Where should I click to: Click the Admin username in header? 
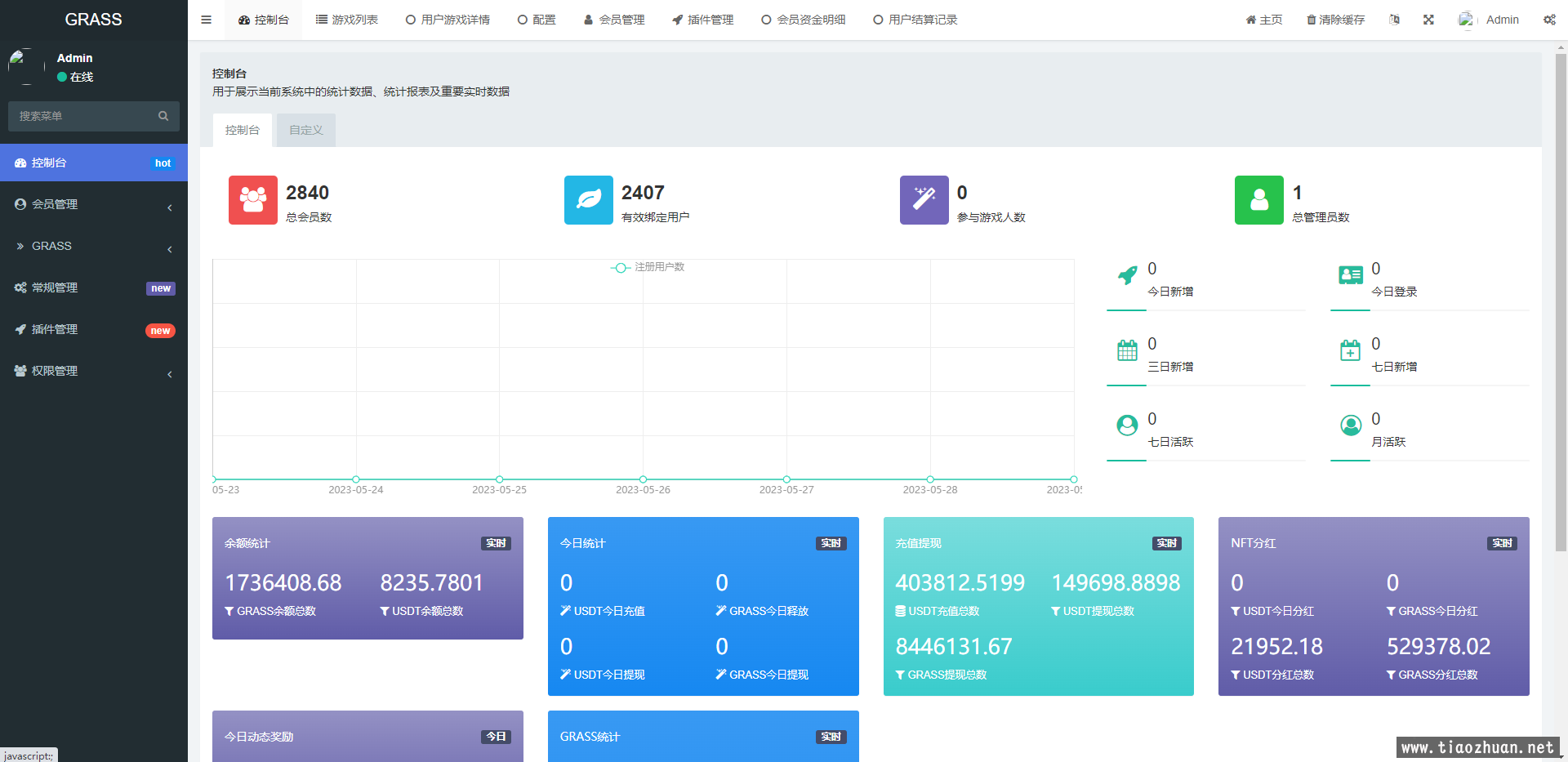tap(1503, 20)
